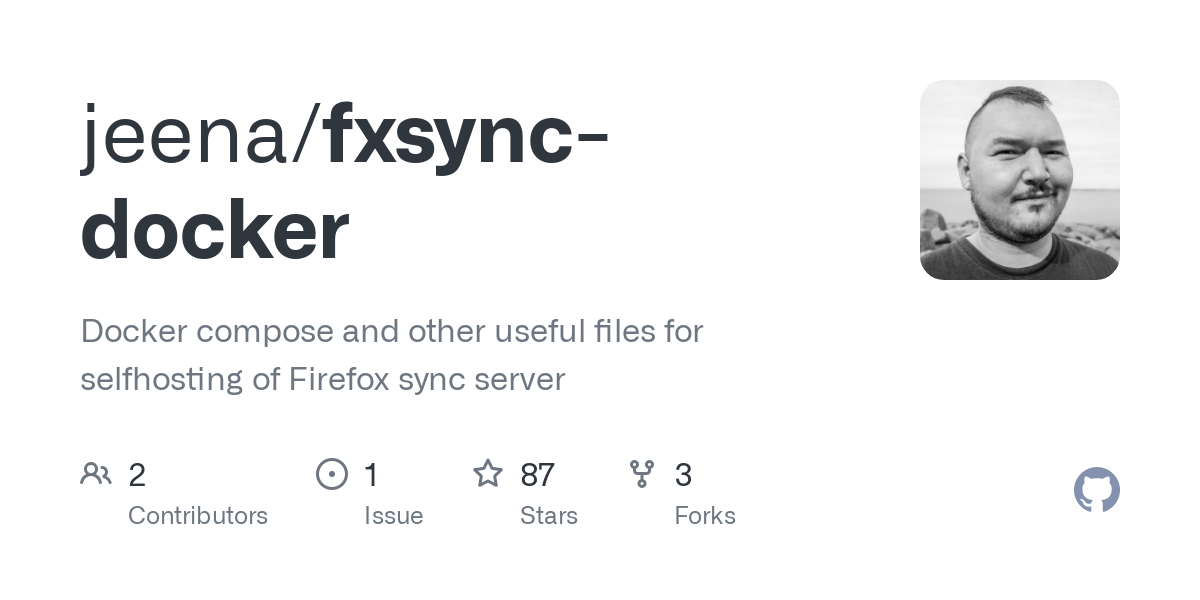Open the 'Contributors' label
The width and height of the screenshot is (1200, 600).
pyautogui.click(x=198, y=516)
